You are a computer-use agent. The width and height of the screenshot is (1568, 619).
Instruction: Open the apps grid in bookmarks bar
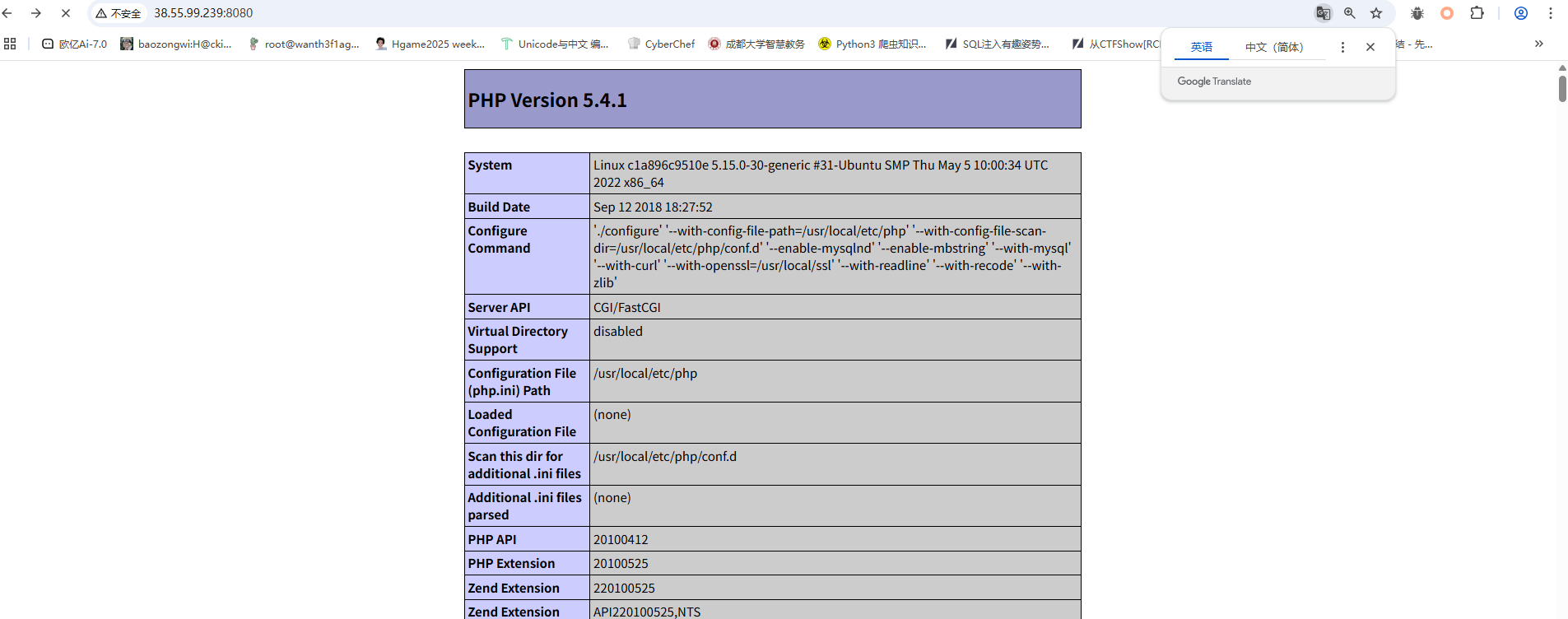pos(10,44)
